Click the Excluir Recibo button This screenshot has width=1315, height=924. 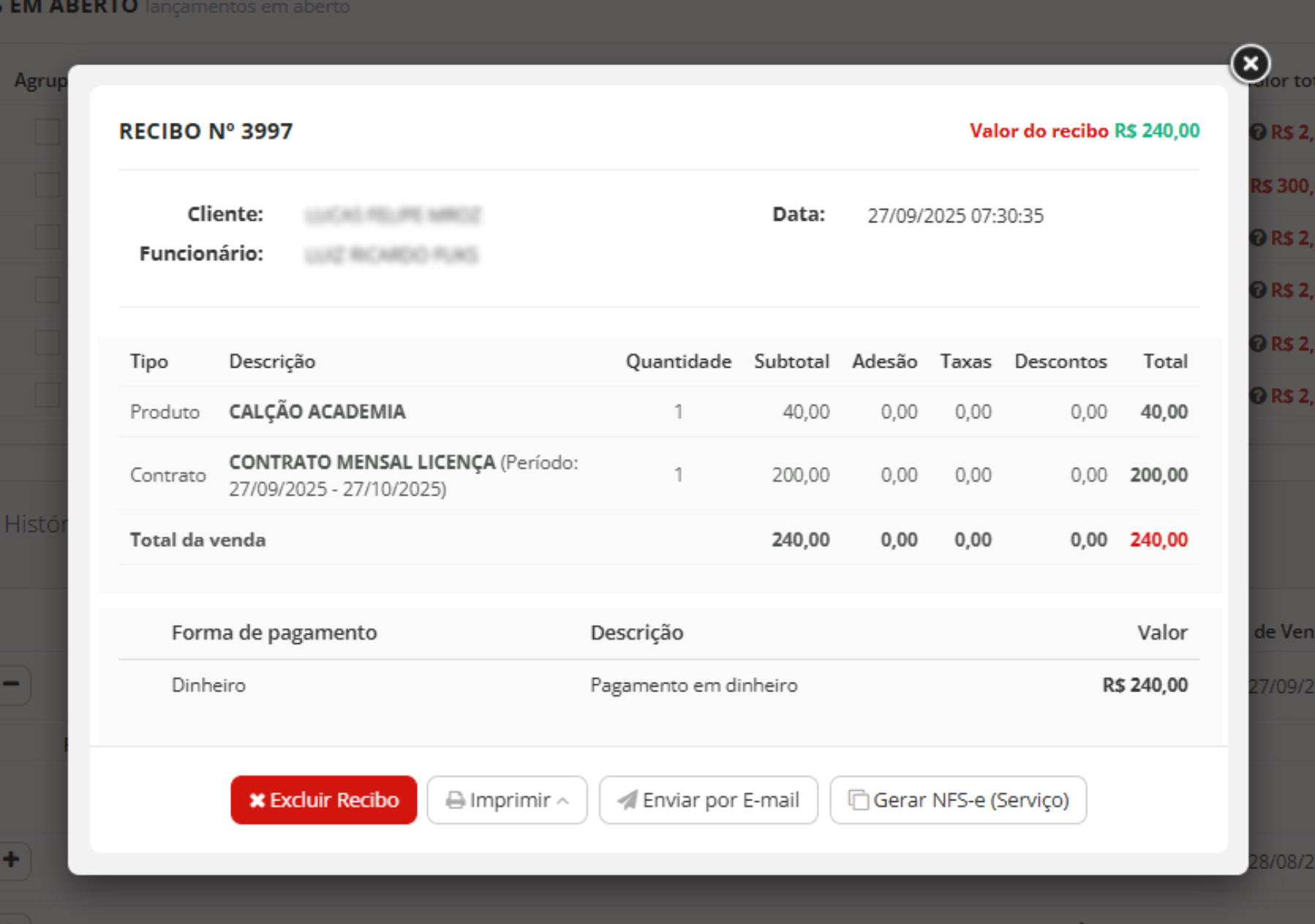[323, 800]
